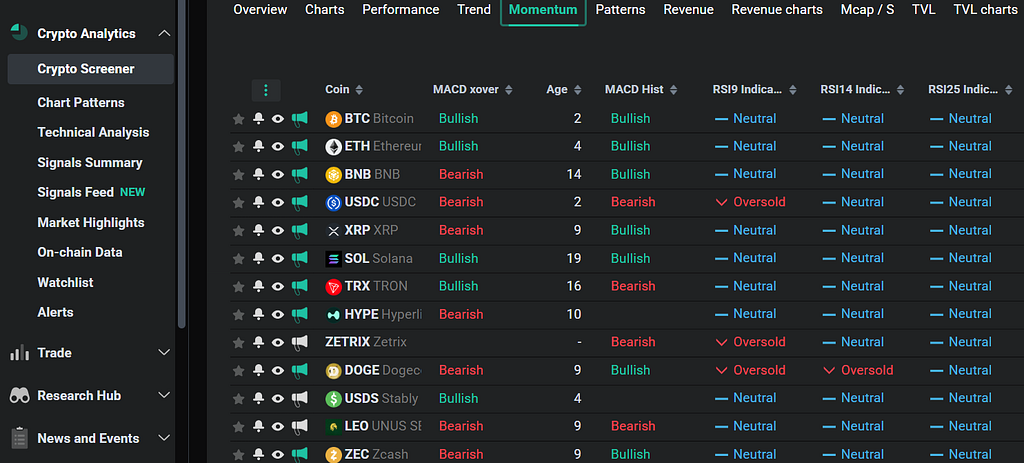Viewport: 1024px width, 463px height.
Task: Open the Patterns tab
Action: (x=620, y=10)
